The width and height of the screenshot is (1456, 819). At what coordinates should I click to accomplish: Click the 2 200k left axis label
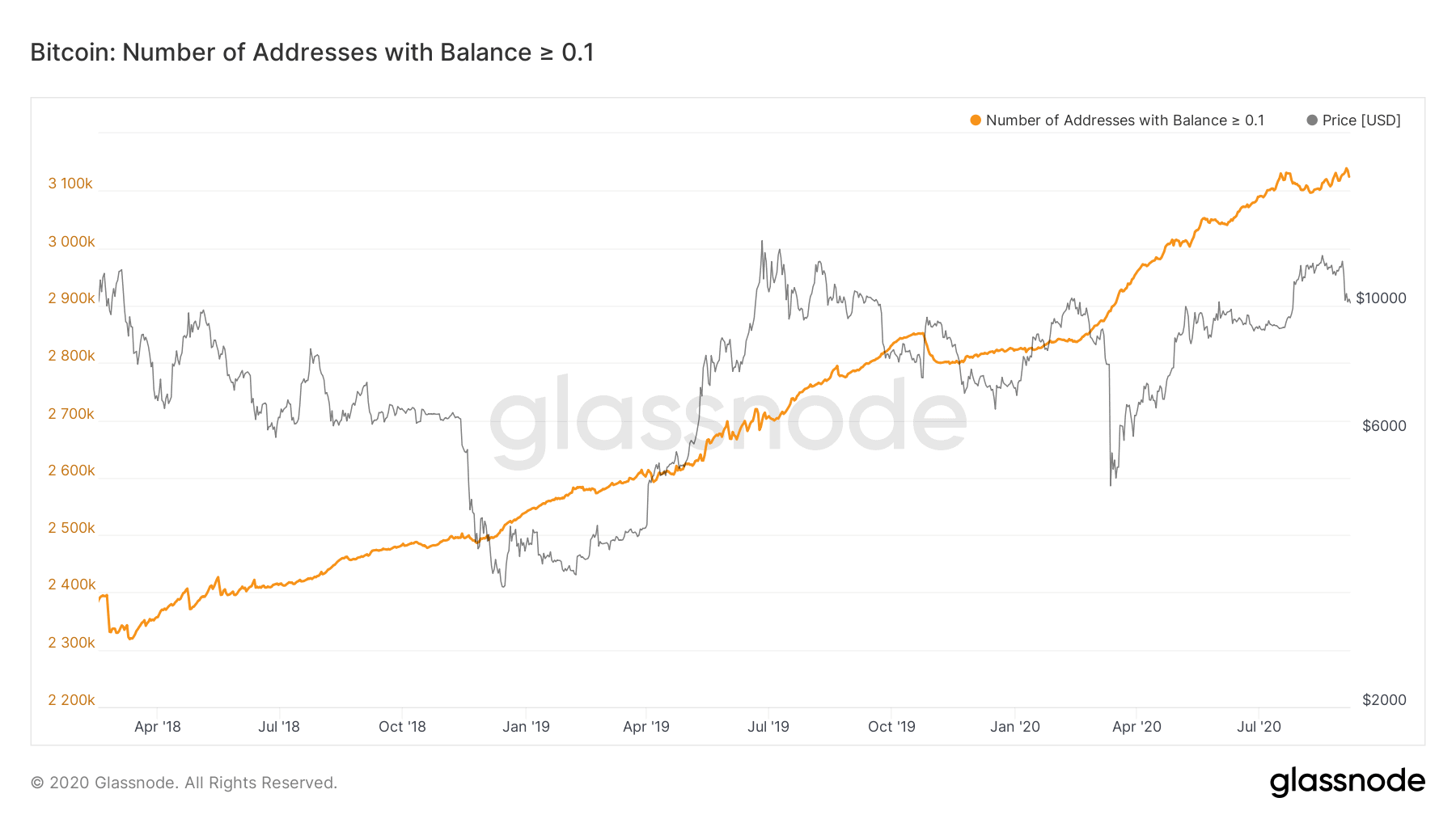[x=71, y=700]
